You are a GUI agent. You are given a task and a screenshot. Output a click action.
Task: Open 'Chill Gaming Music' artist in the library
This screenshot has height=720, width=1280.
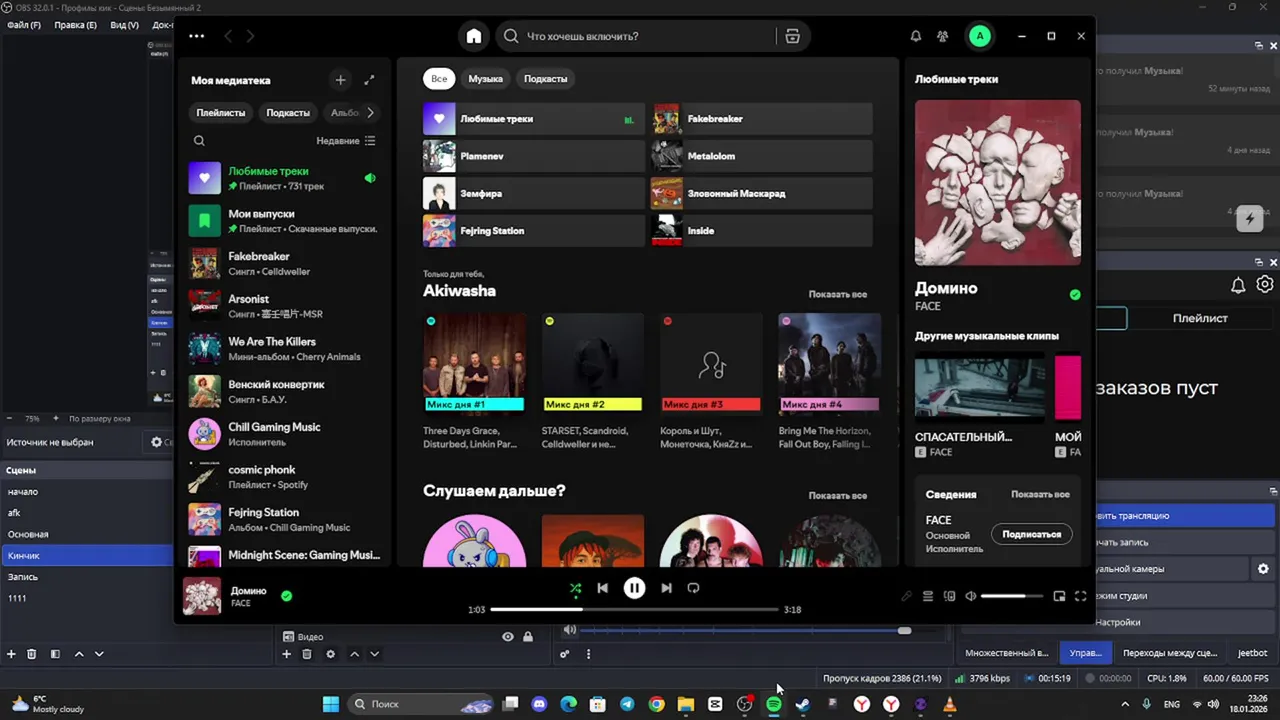282,434
